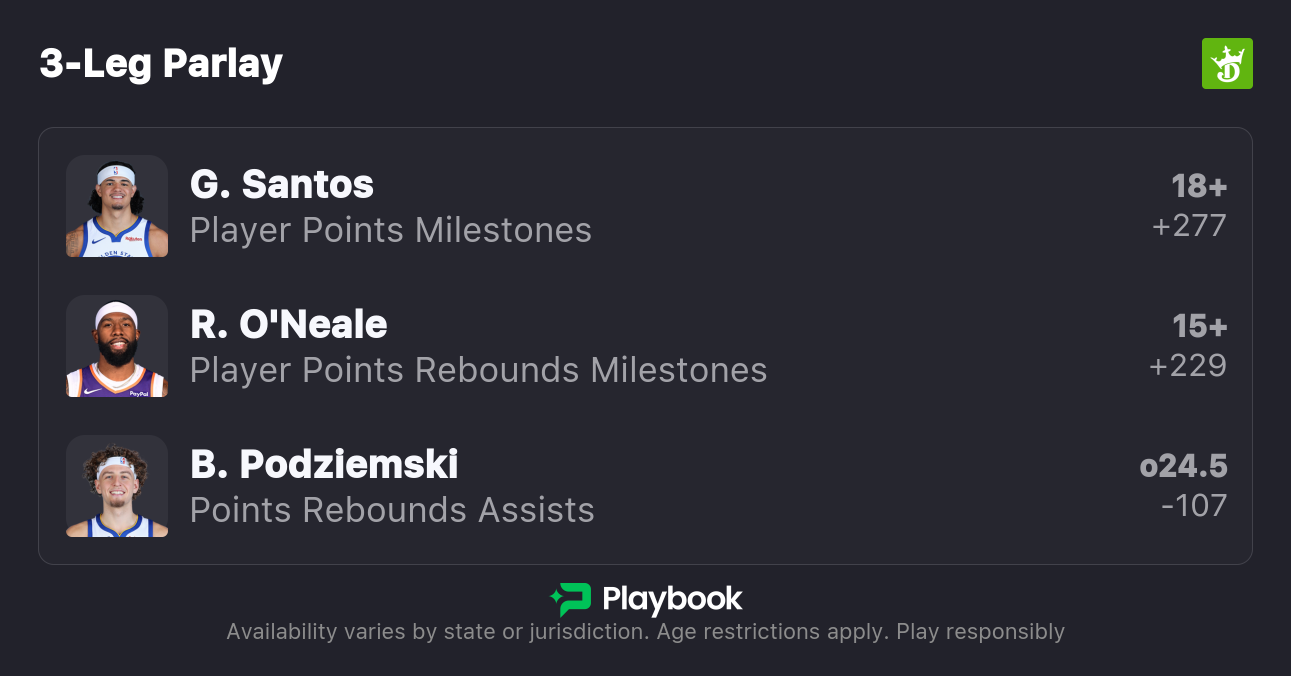Select the R. O'Neale player name

[288, 324]
